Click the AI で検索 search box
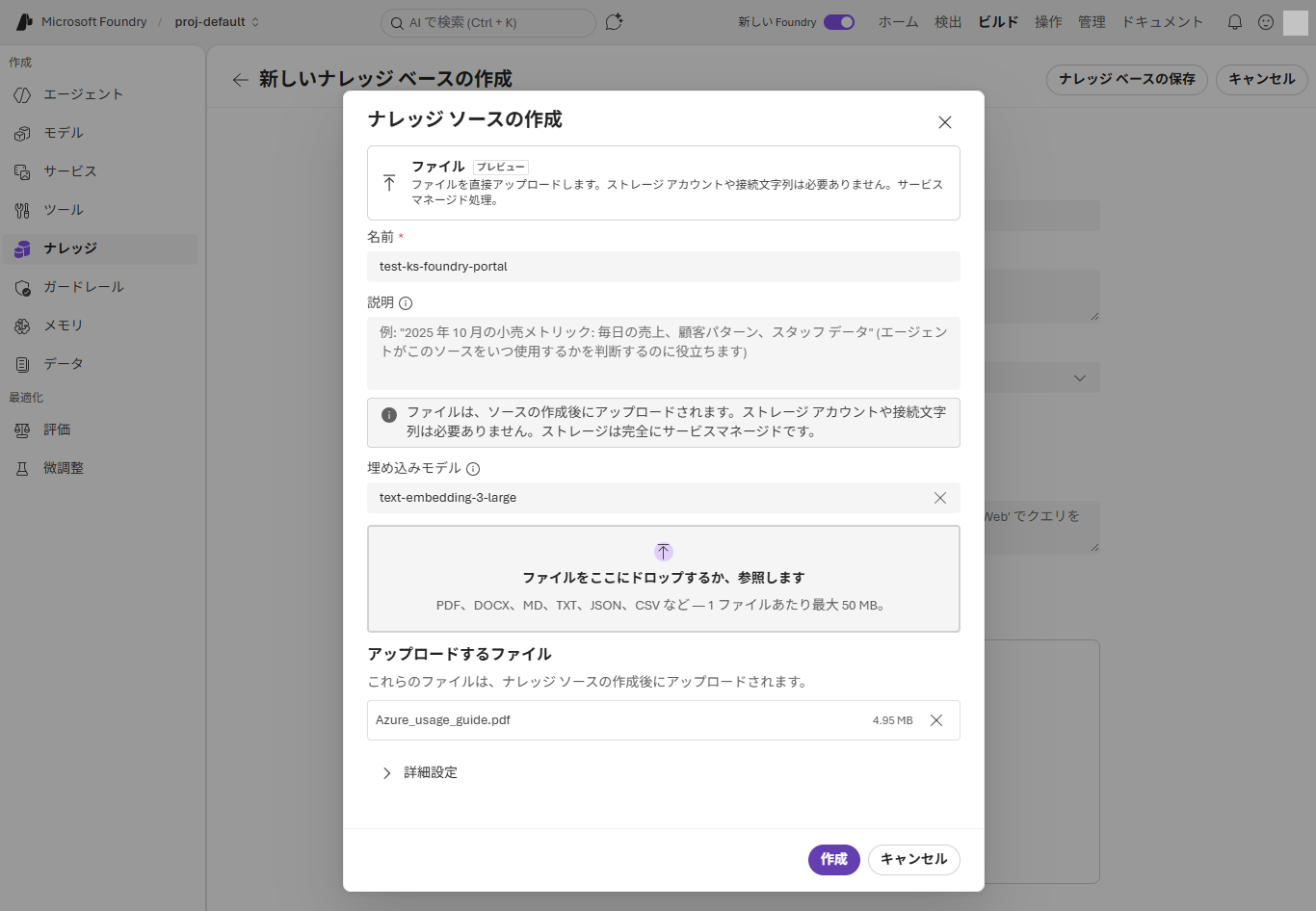1316x911 pixels. (488, 23)
